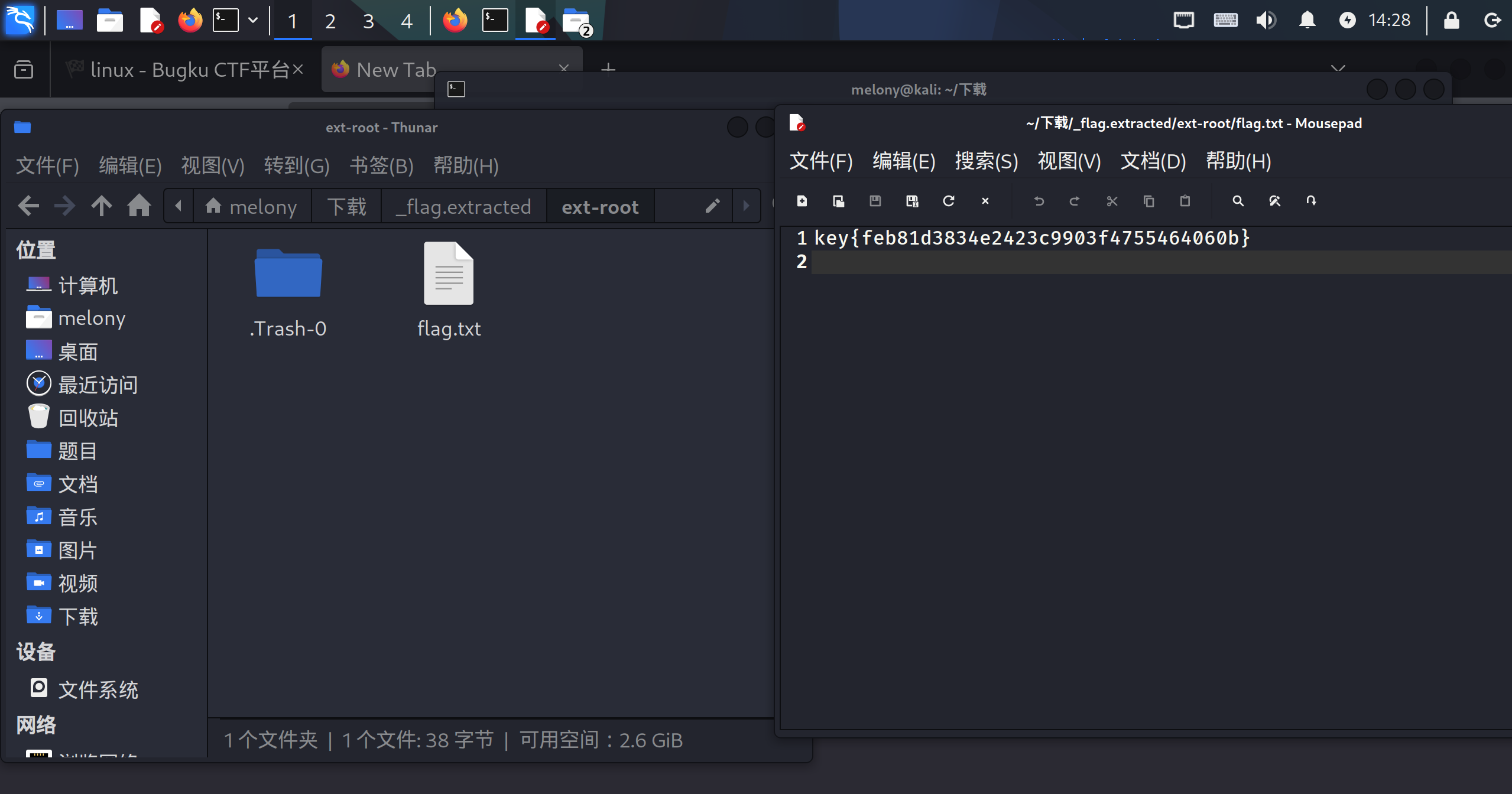Click the Save As toolbar icon

coord(912,201)
